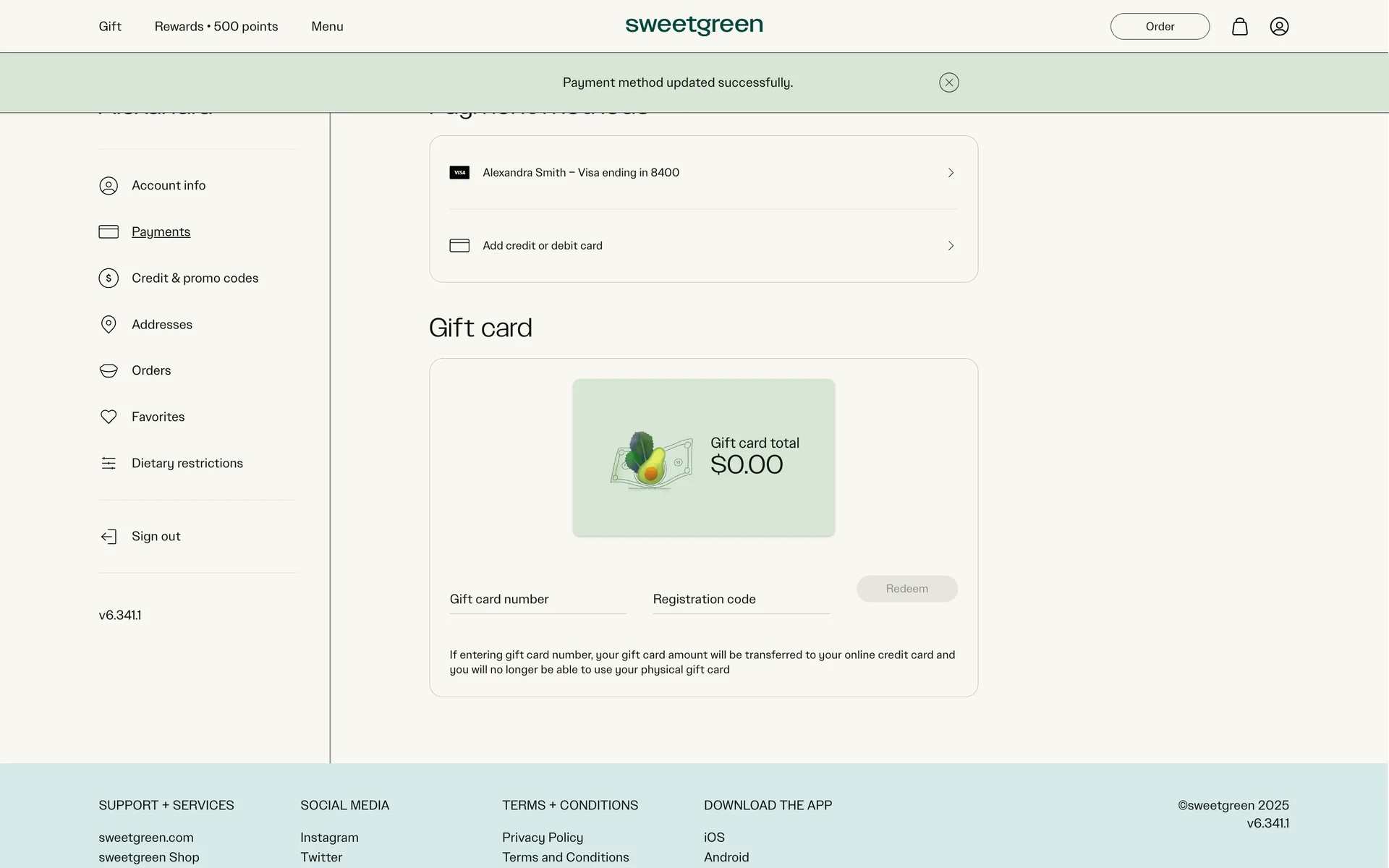Viewport: 1389px width, 868px height.
Task: Focus the Registration code field
Action: tap(741, 600)
